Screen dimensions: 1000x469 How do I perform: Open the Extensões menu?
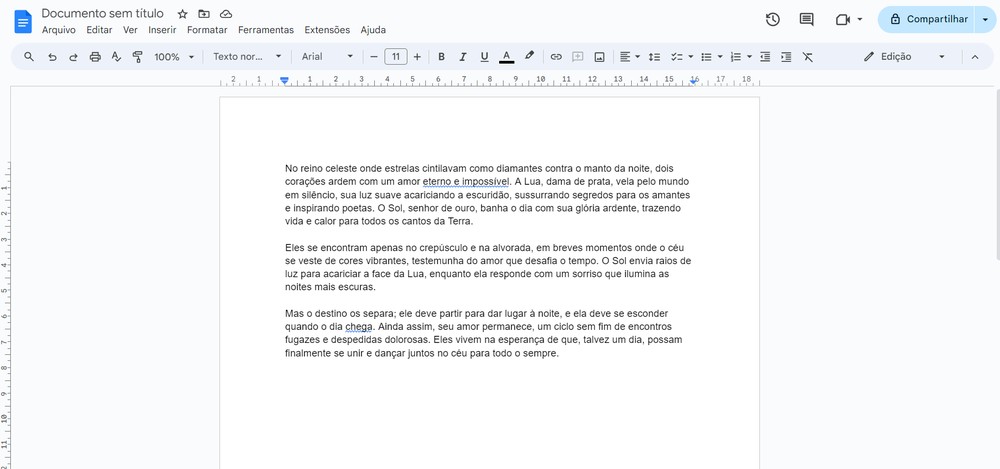327,30
